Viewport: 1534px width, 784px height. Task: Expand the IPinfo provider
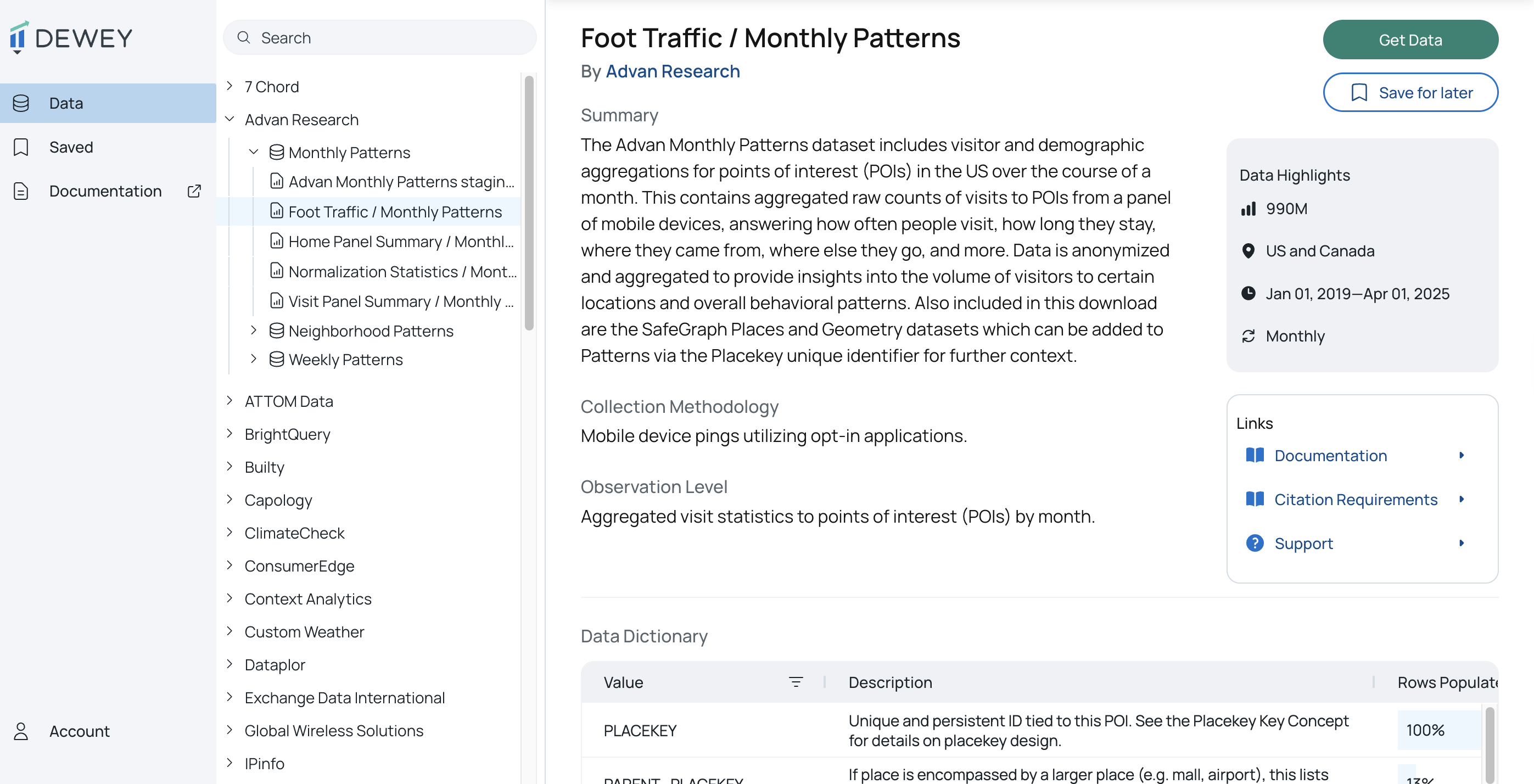pyautogui.click(x=230, y=763)
